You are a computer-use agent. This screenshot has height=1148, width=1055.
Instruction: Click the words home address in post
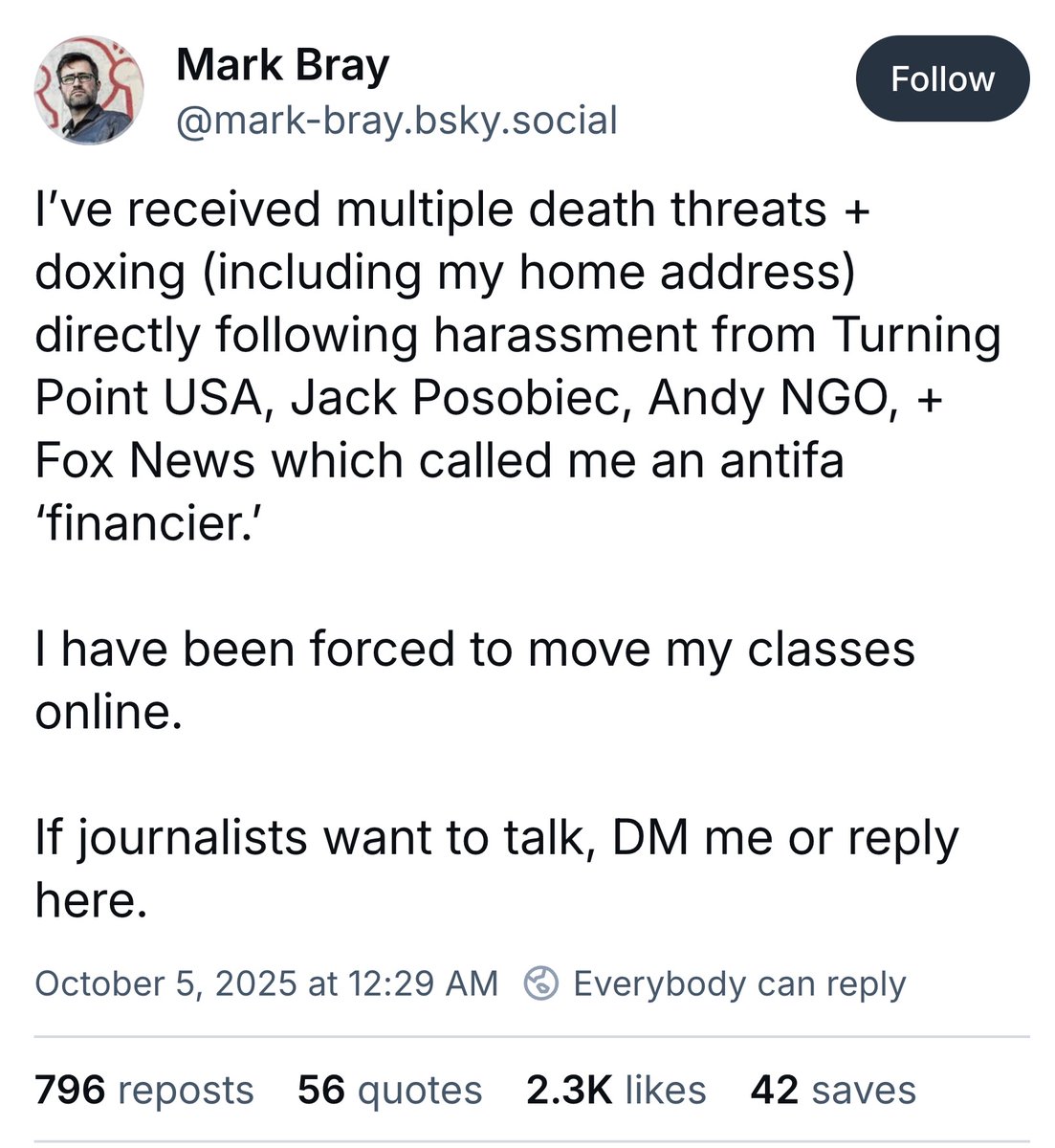point(680,273)
